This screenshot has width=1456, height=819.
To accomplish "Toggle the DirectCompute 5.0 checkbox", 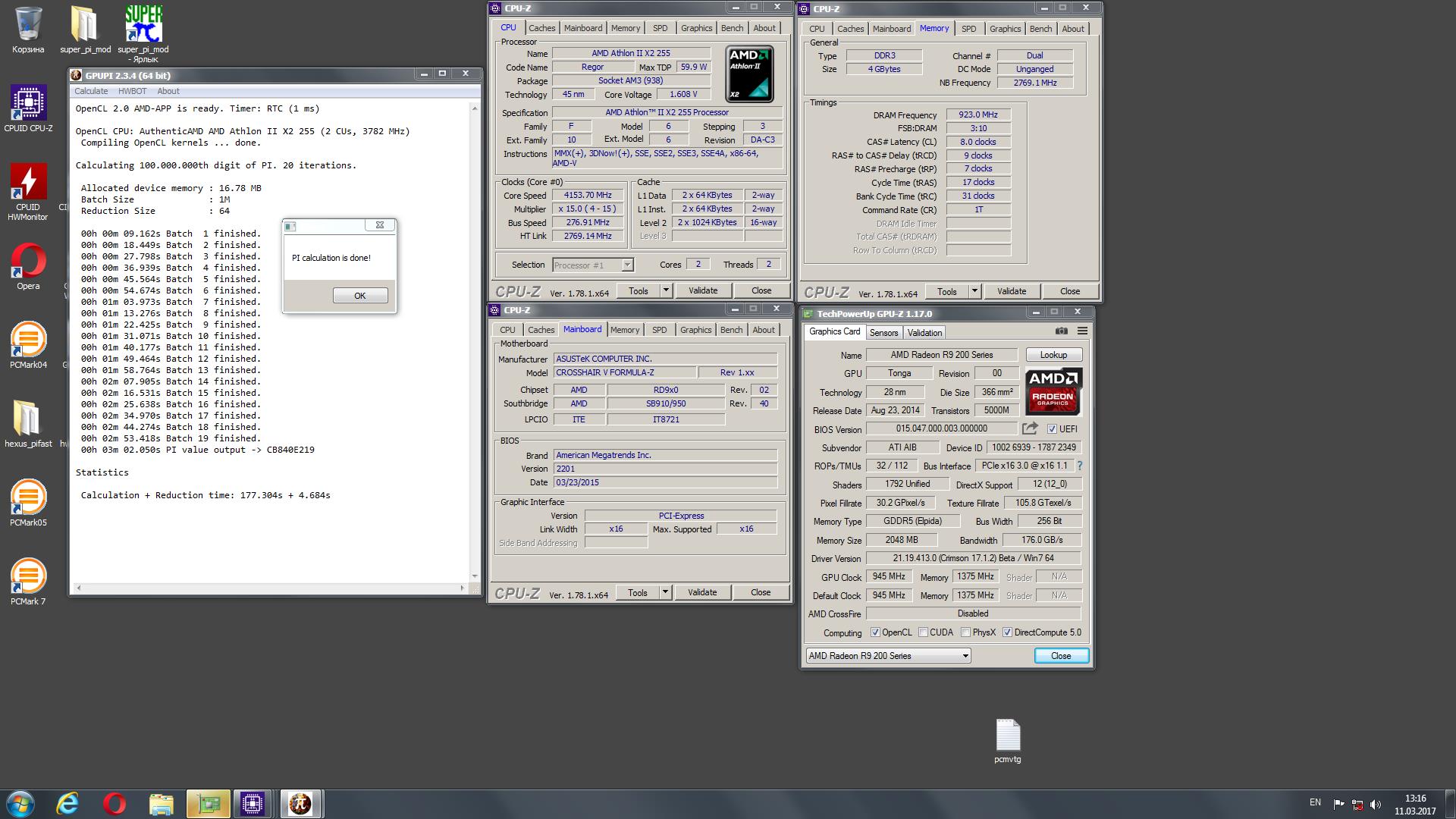I will click(1007, 632).
